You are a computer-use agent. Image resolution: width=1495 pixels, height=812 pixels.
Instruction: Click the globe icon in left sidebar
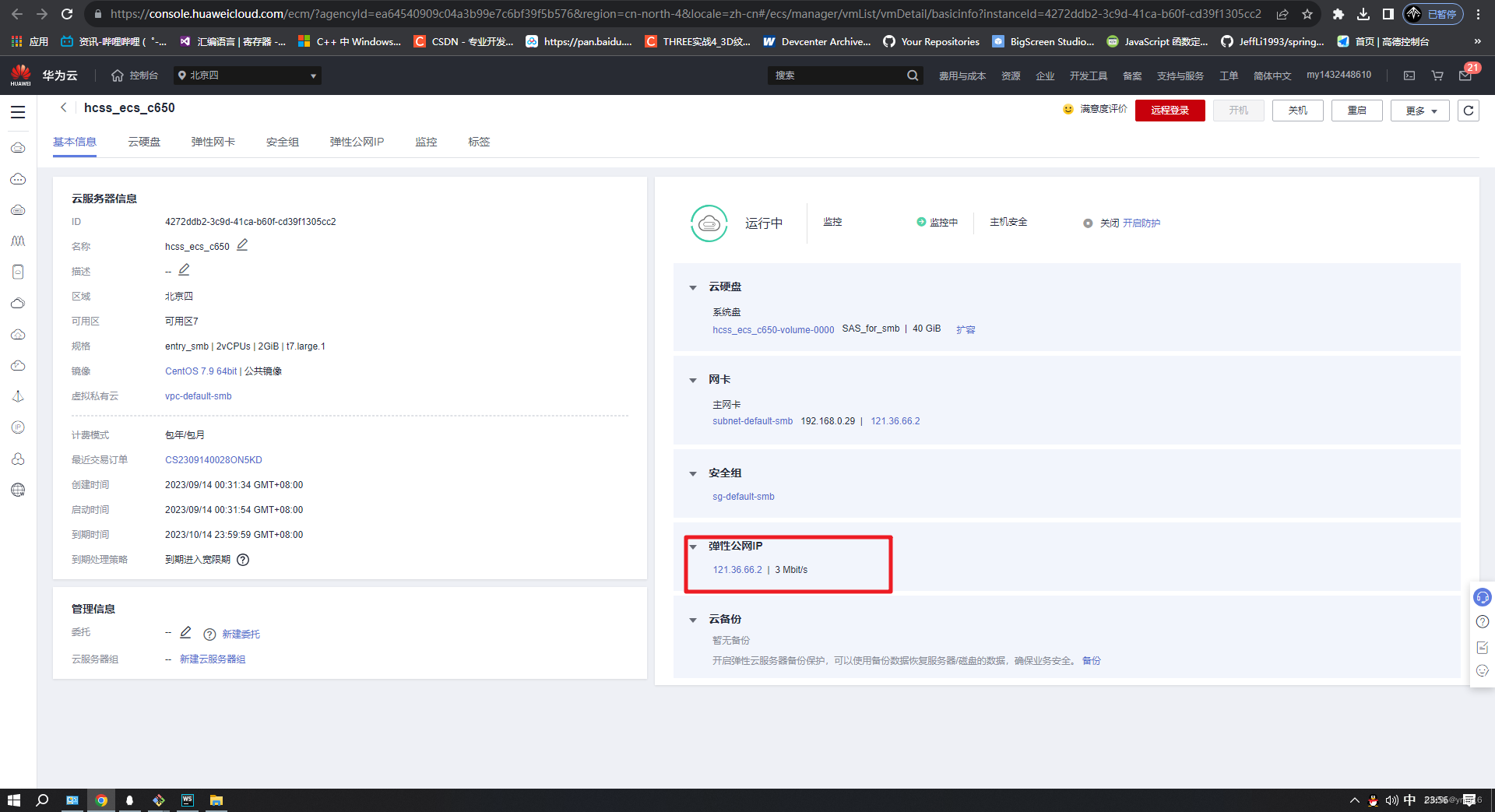18,490
